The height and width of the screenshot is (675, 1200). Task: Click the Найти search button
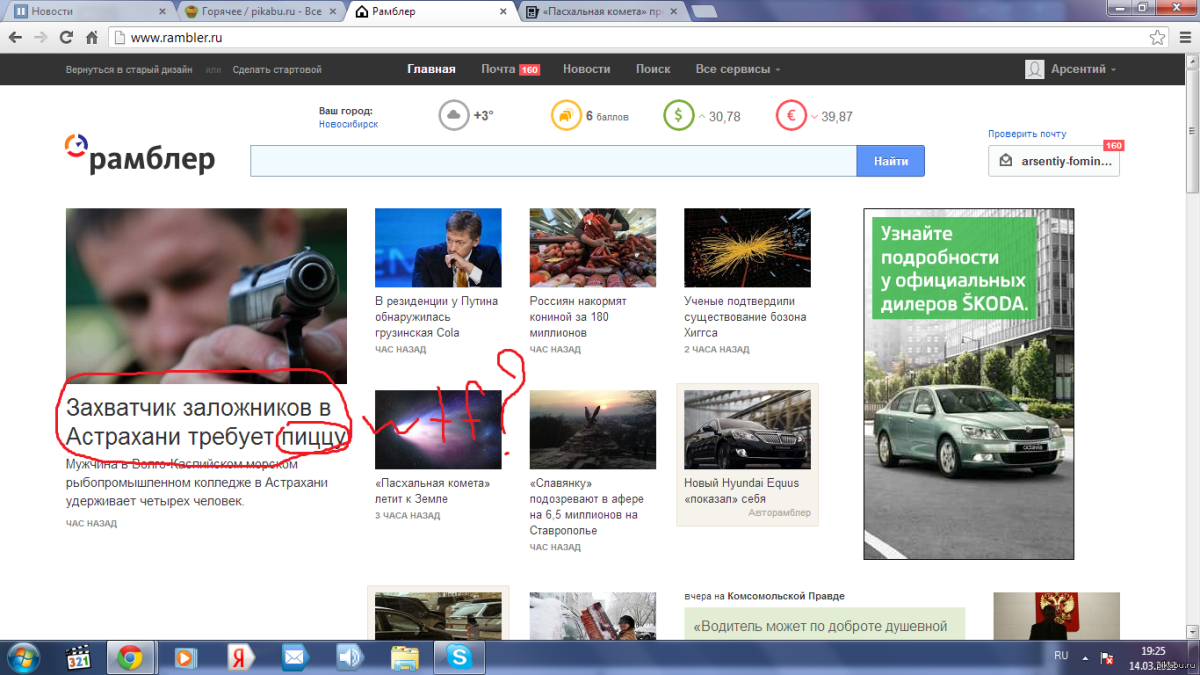pos(890,161)
